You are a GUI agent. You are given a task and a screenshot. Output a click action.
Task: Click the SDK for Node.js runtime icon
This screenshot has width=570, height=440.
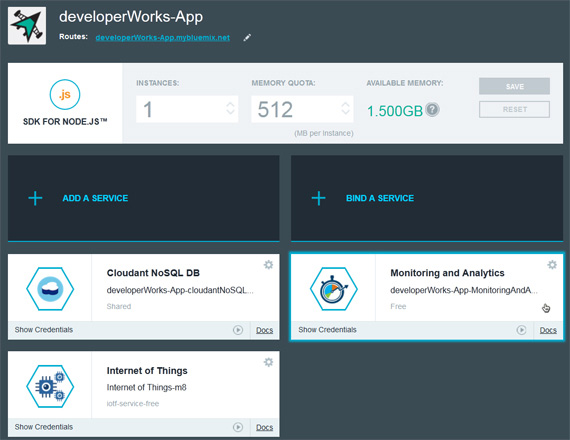(65, 95)
